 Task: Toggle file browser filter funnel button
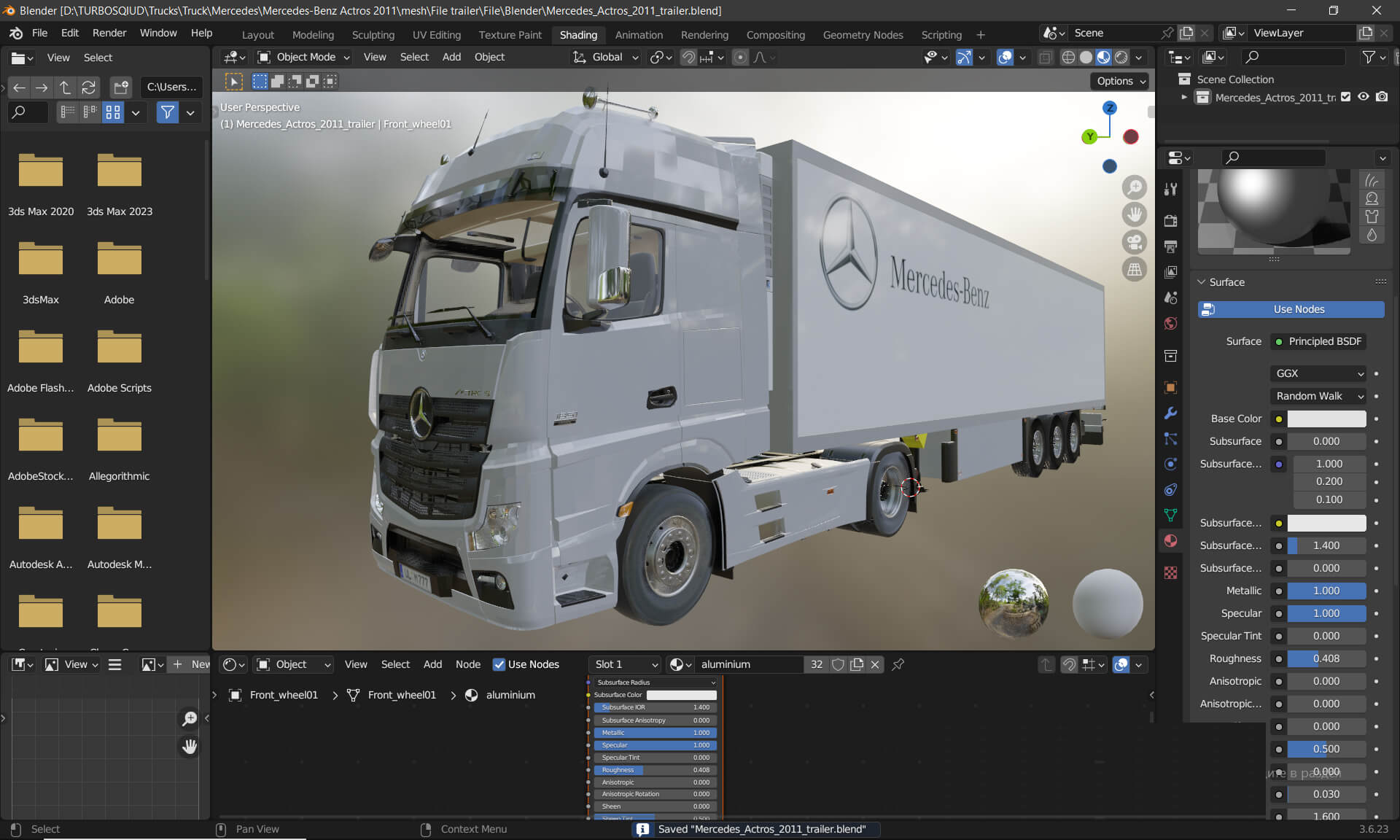click(168, 112)
